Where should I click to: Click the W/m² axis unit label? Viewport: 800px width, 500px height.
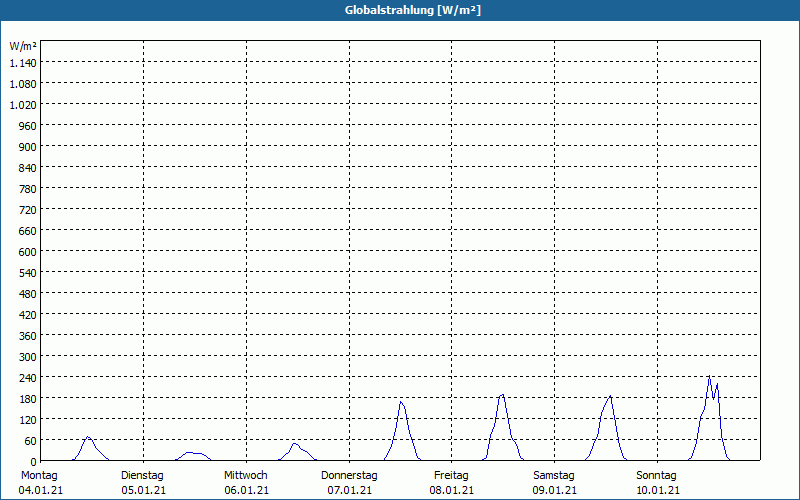pos(23,46)
